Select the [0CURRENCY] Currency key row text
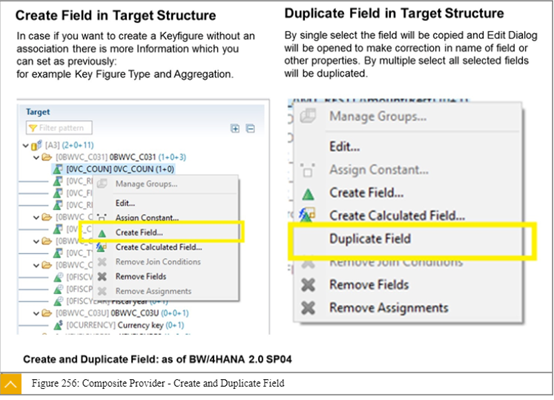554x400 pixels. [125, 325]
